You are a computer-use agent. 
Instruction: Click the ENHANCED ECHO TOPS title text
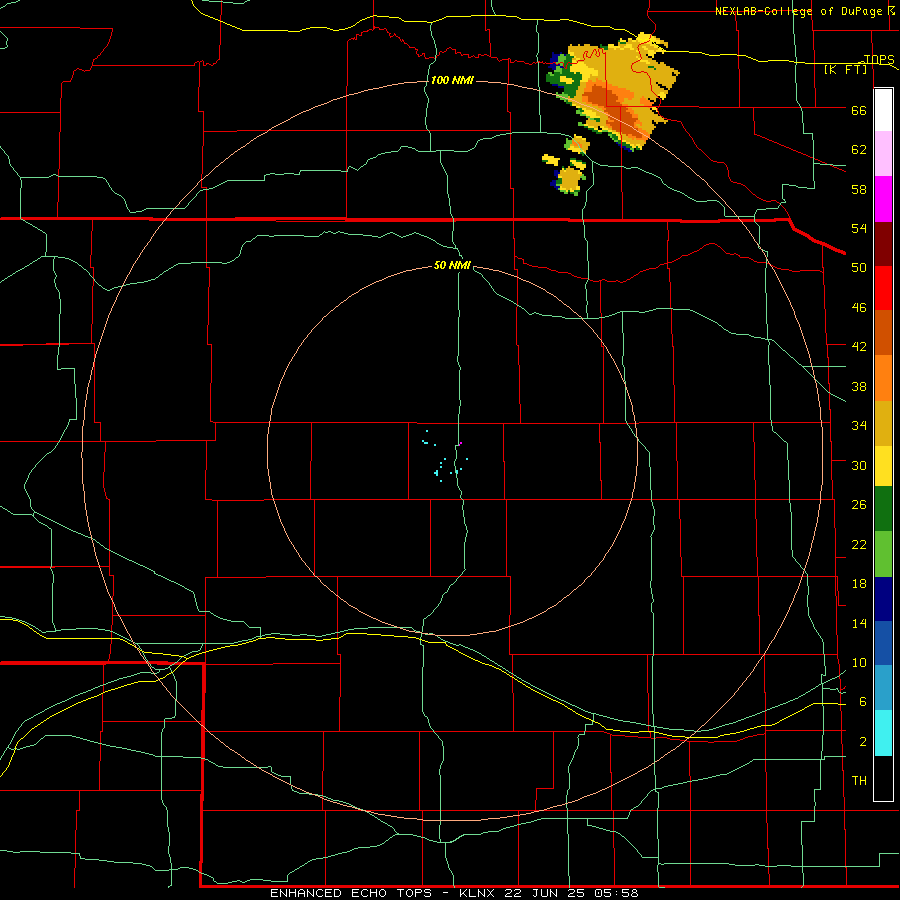(x=351, y=893)
